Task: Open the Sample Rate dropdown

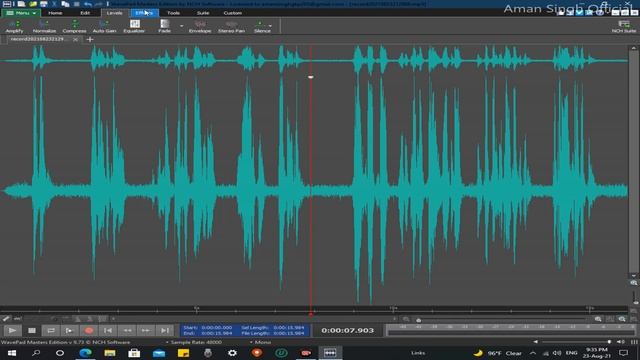Action: coord(194,342)
